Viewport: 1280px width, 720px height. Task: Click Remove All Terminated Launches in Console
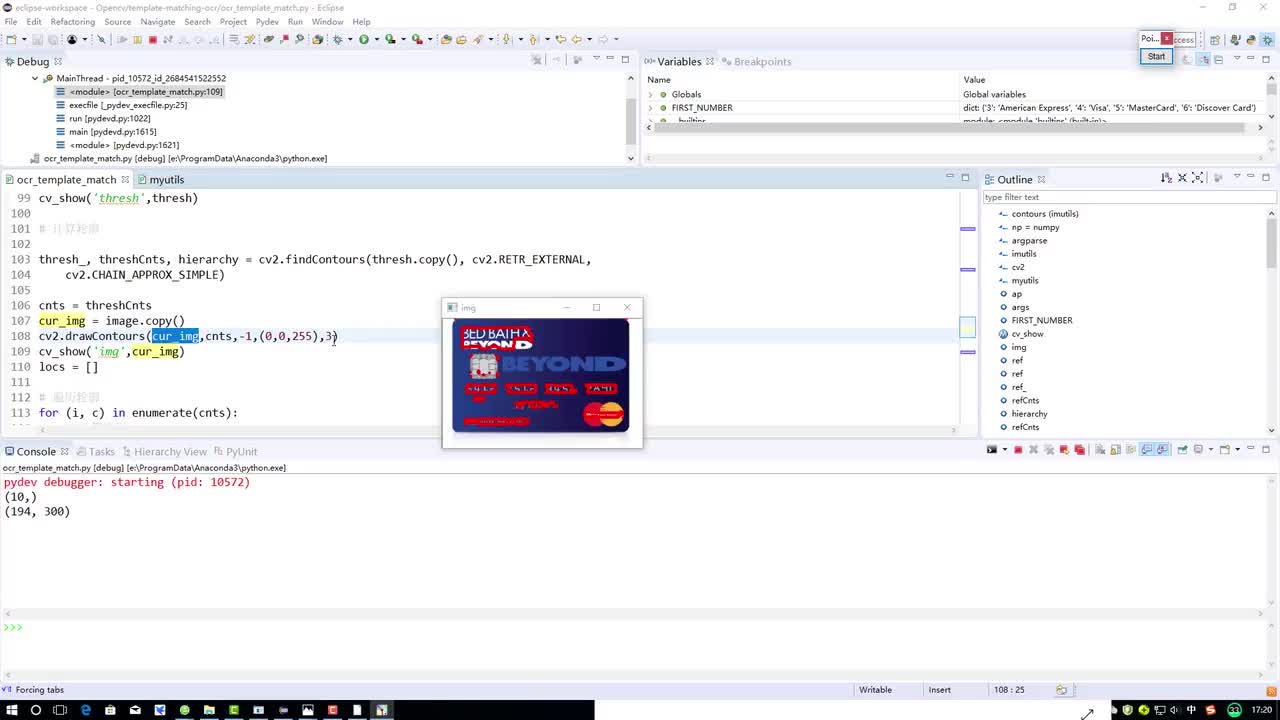point(1049,450)
